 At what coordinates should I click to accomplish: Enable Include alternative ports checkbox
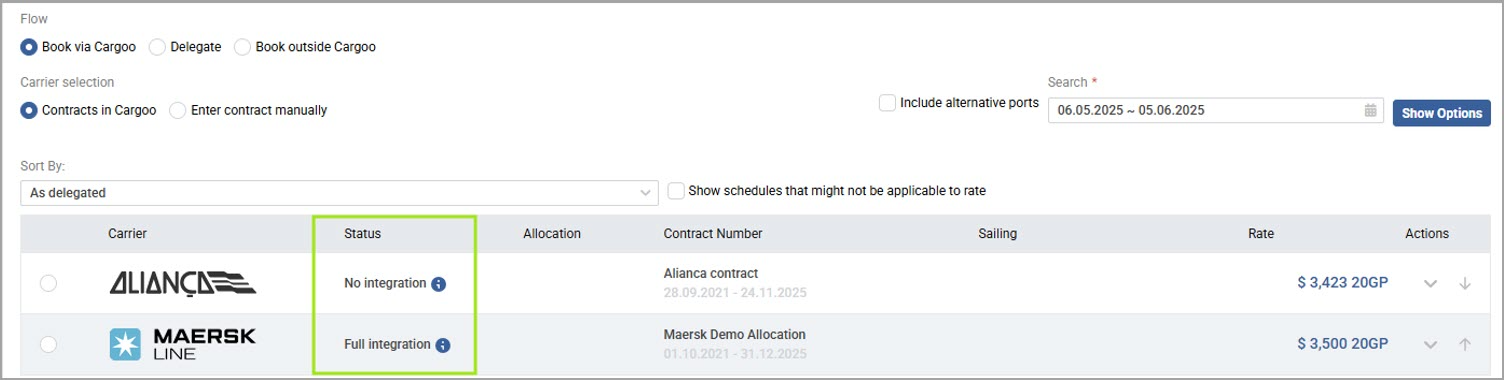(x=887, y=102)
